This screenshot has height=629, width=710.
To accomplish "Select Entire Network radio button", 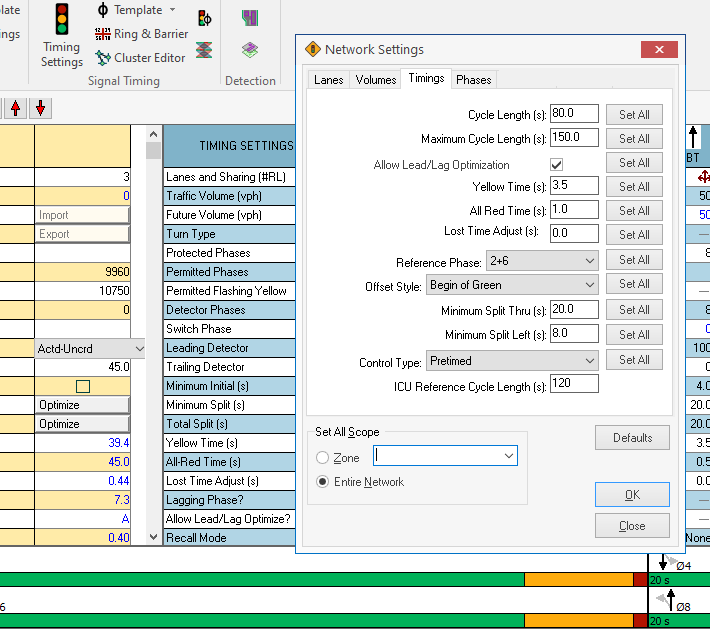I will click(x=323, y=481).
